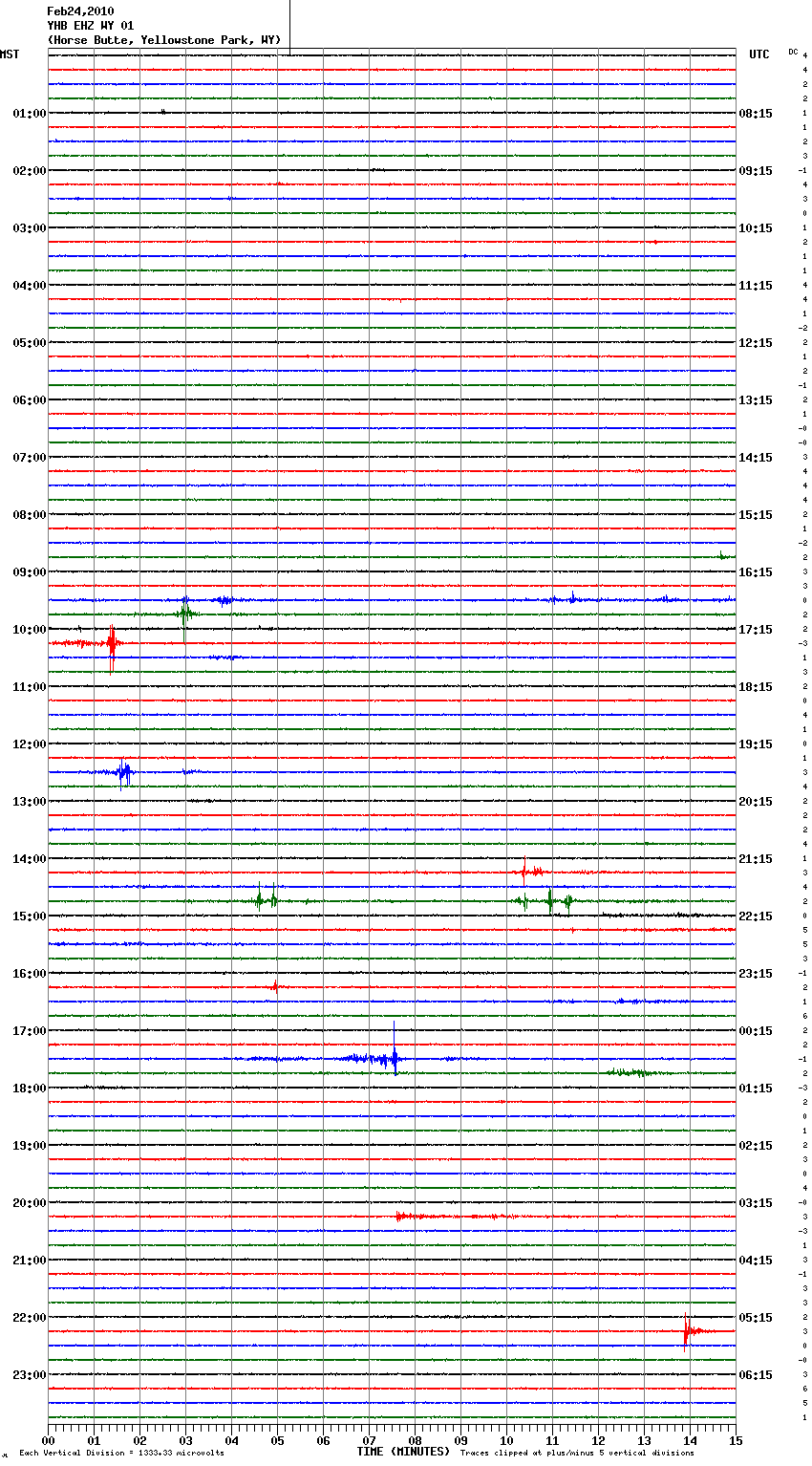Select the 14:00 MST row label
812x1466 pixels.
[30, 859]
